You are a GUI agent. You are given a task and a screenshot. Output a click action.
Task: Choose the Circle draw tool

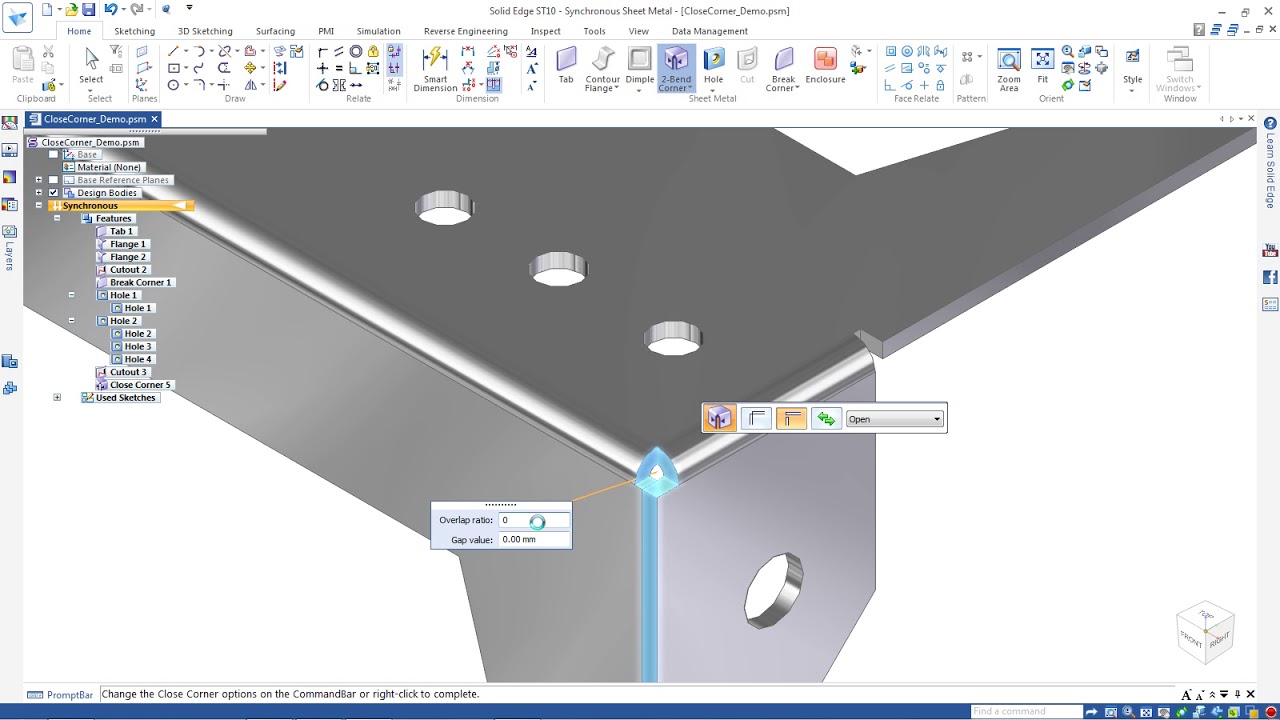pyautogui.click(x=173, y=85)
